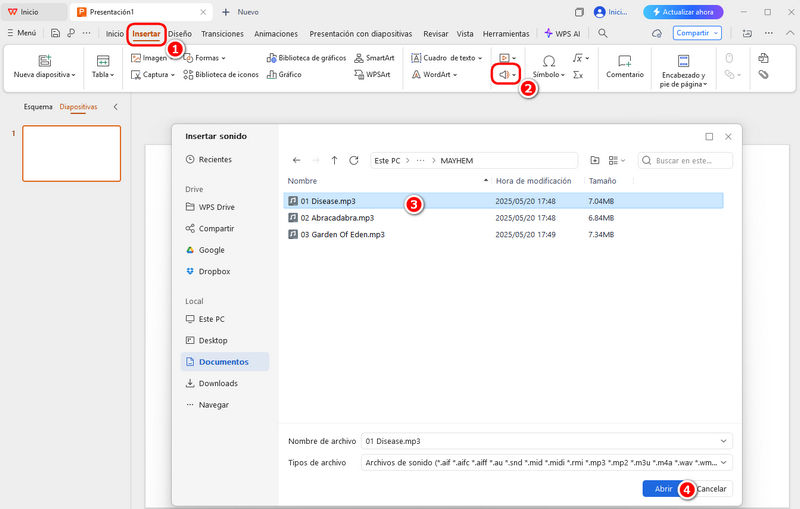This screenshot has width=800, height=509.
Task: Switch to the Transiciones tab
Action: [x=222, y=33]
